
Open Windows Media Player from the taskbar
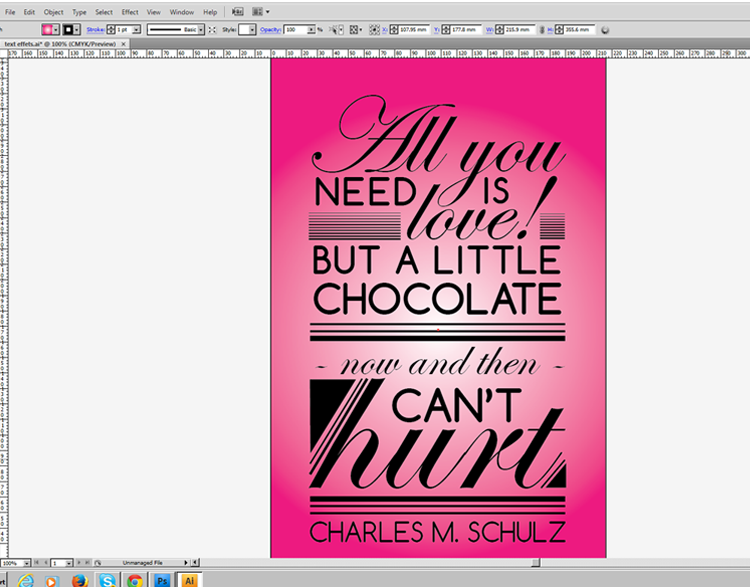(51, 581)
